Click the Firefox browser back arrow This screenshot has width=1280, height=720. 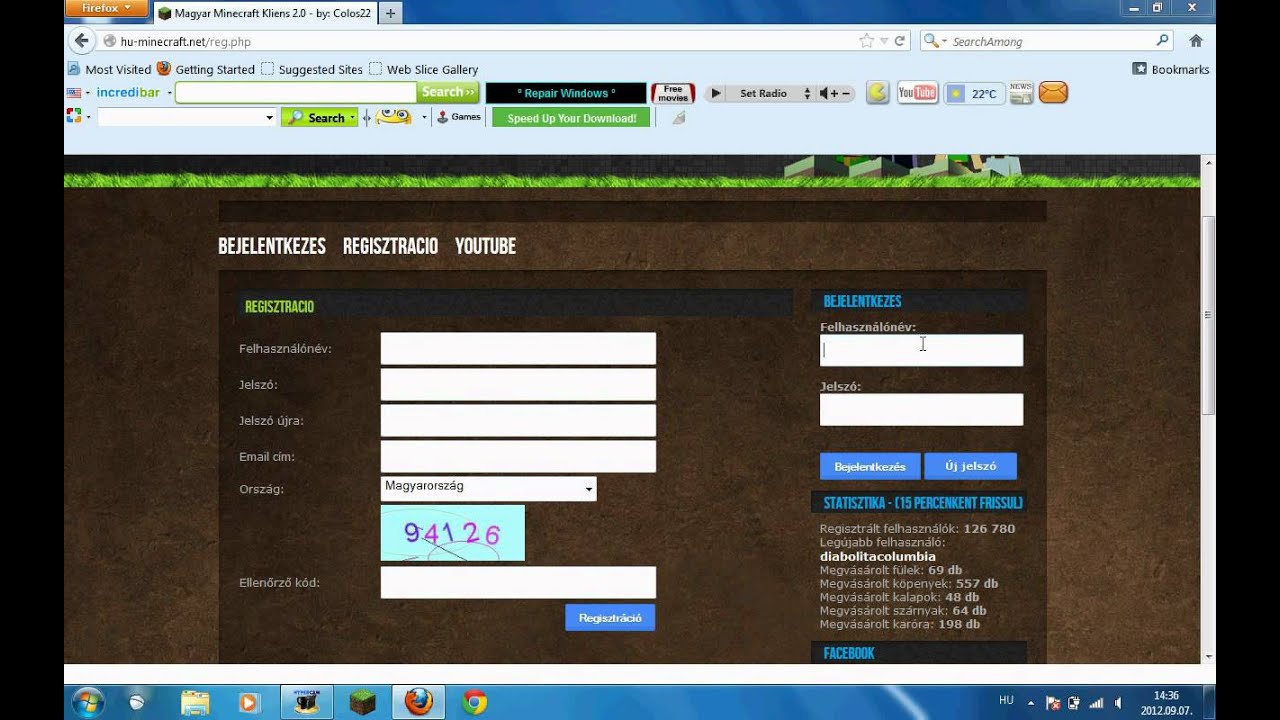click(82, 41)
